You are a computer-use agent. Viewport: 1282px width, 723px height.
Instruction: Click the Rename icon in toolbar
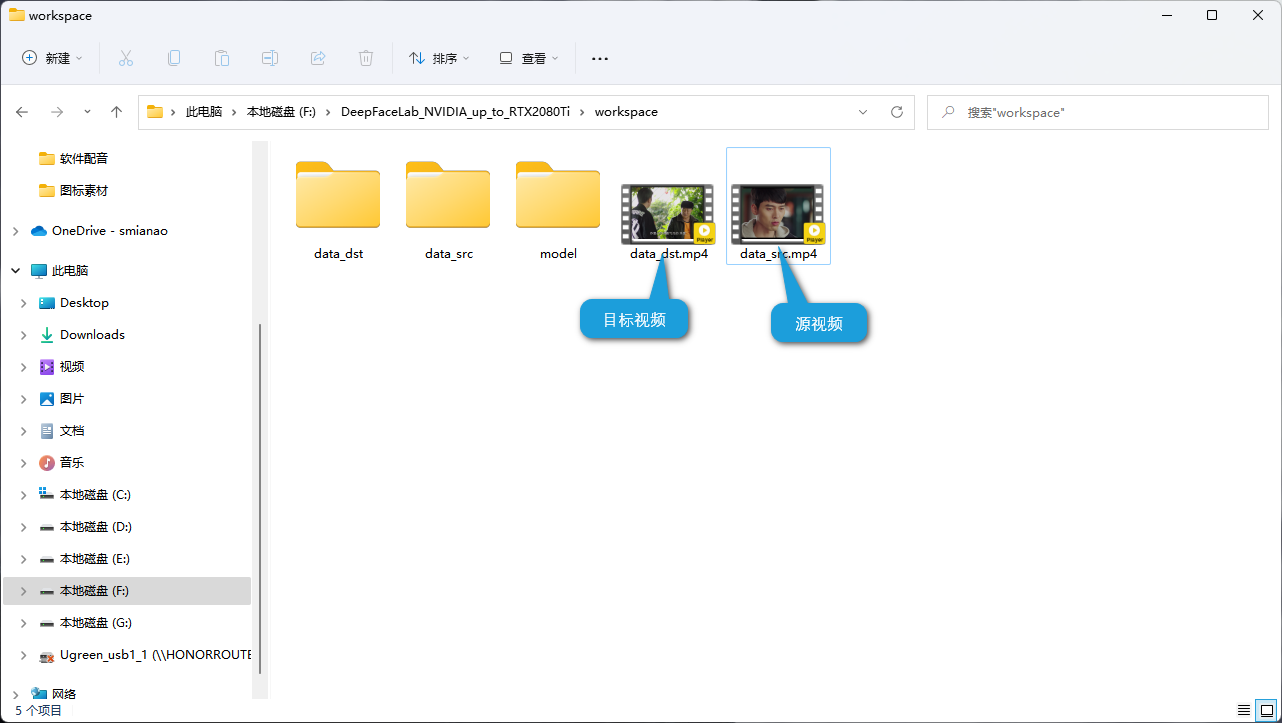(x=270, y=58)
